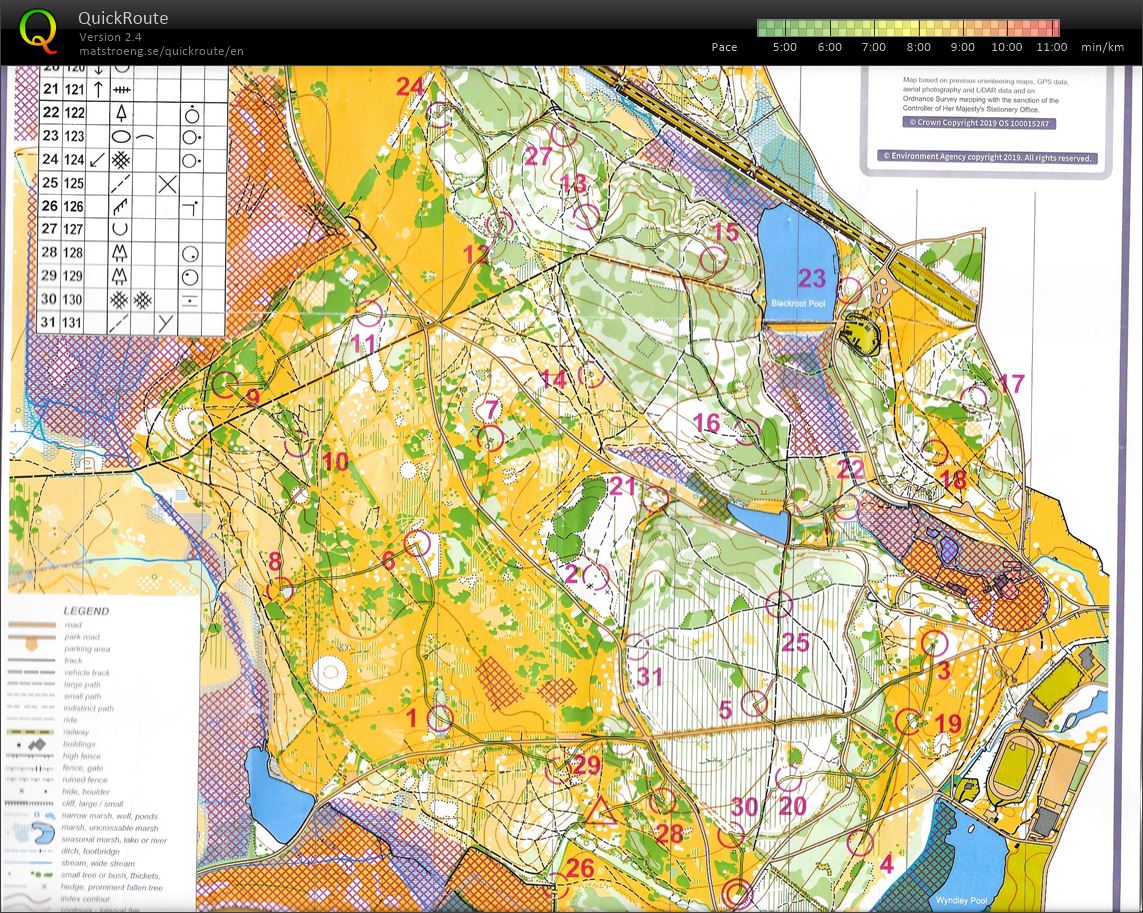The width and height of the screenshot is (1143, 913).
Task: Click the 'park road' legend entry
Action: pos(80,637)
